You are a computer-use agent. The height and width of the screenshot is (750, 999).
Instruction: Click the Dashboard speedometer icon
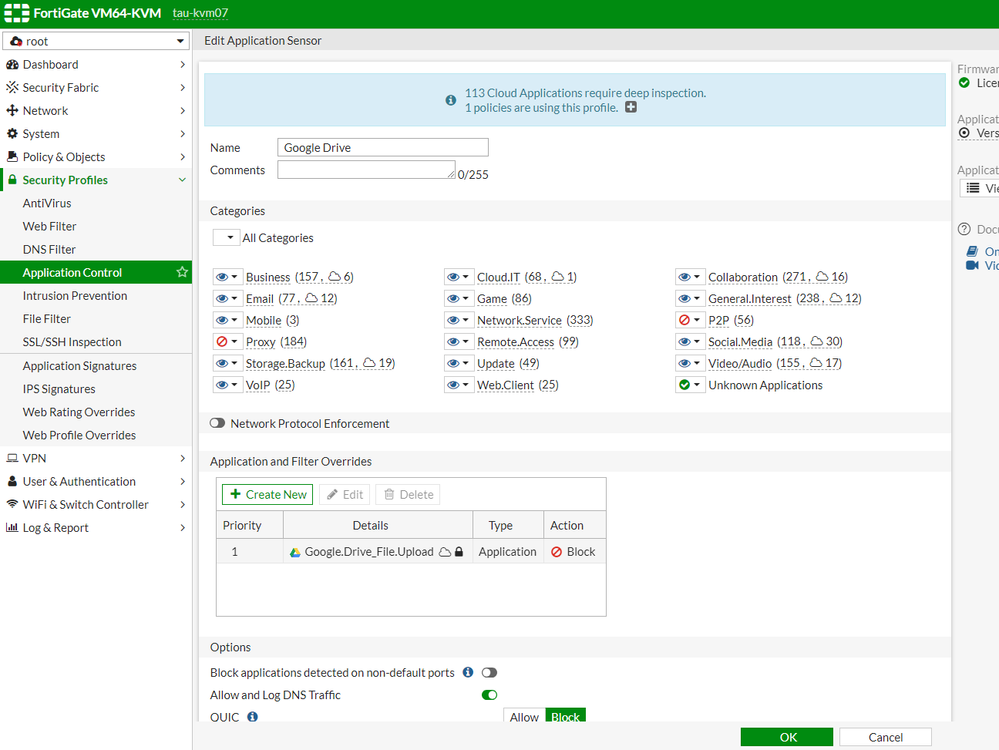tap(12, 64)
